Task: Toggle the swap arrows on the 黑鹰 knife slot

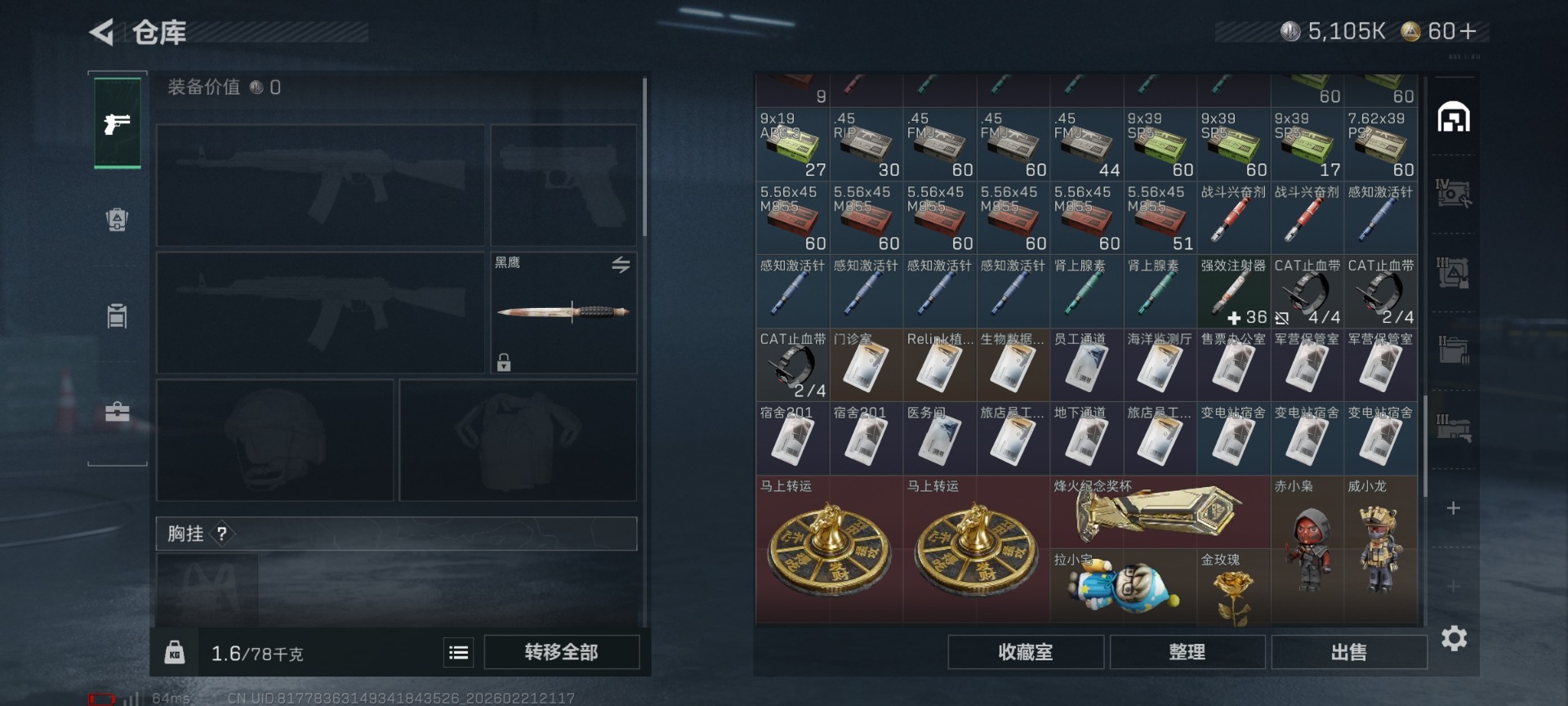Action: [621, 265]
